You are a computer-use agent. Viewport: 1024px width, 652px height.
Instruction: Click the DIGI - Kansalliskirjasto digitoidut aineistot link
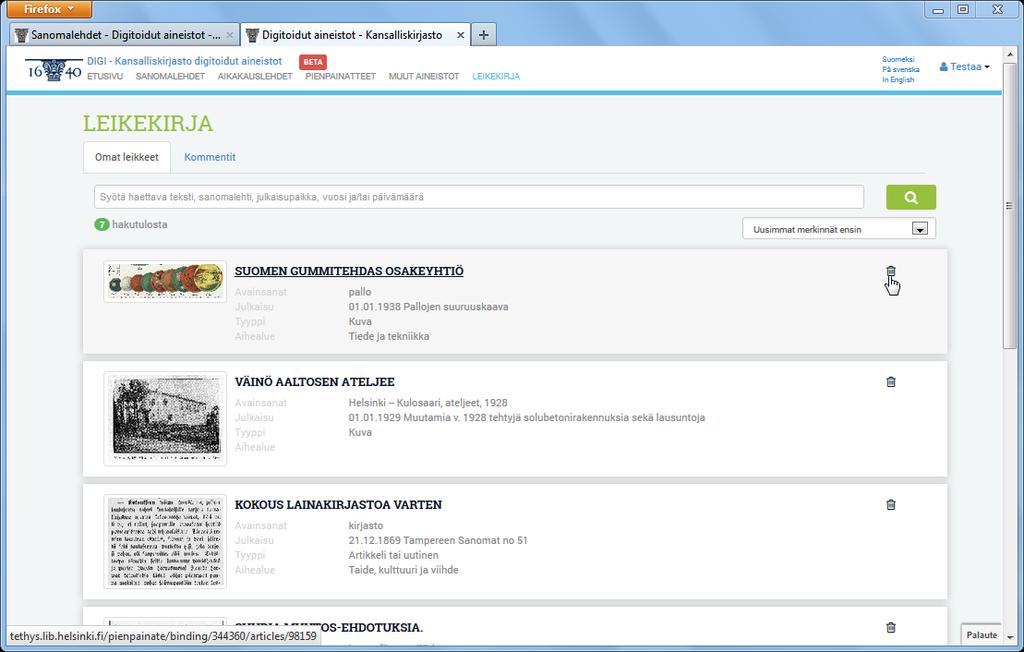coord(185,61)
